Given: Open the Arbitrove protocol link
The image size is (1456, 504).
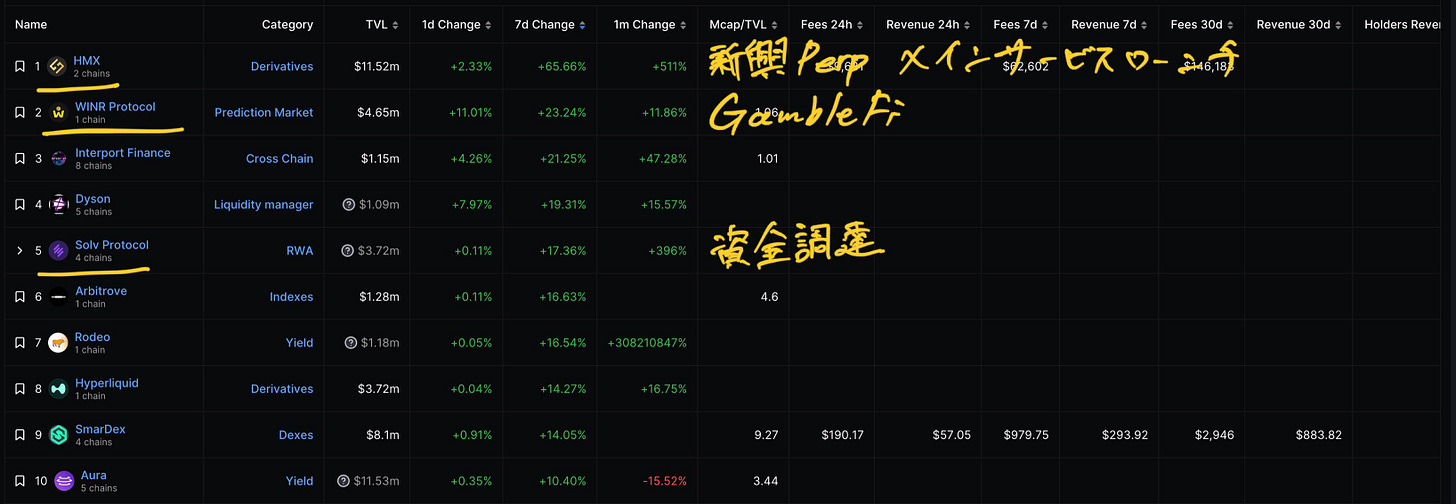Looking at the screenshot, I should (101, 291).
